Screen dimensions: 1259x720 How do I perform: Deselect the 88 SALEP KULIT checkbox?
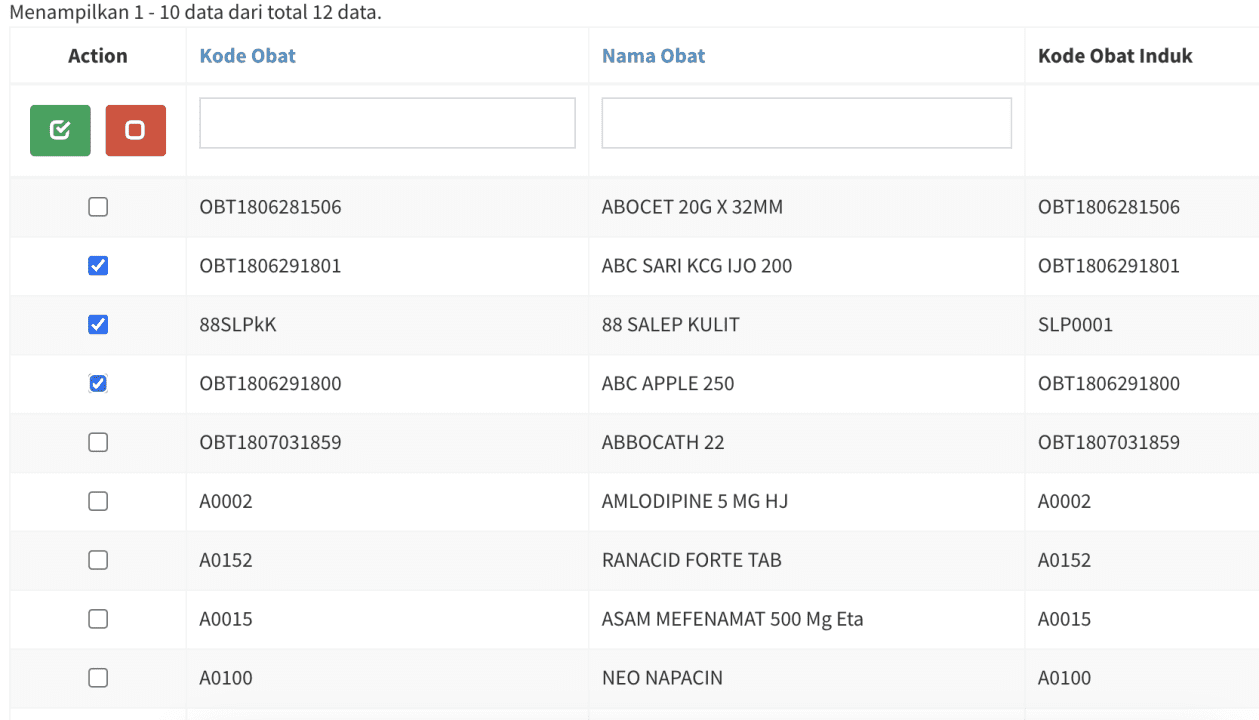tap(98, 325)
